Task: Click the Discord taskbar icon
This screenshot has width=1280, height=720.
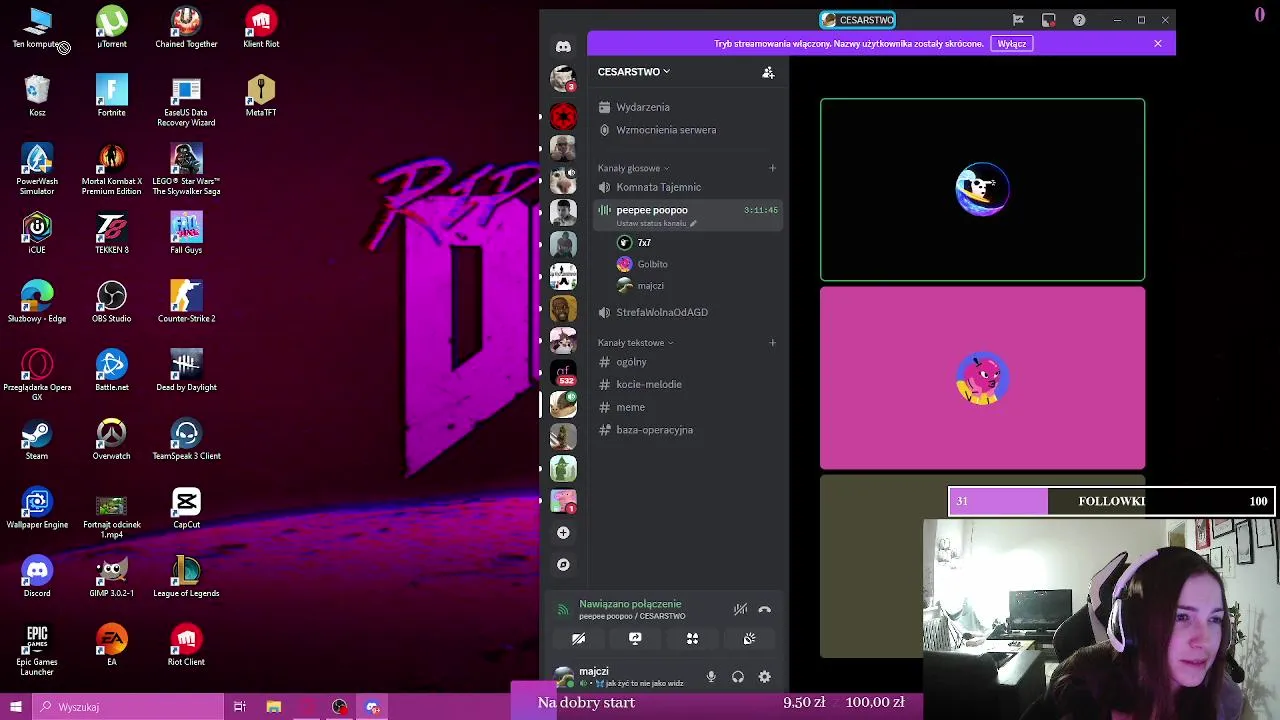Action: click(372, 707)
